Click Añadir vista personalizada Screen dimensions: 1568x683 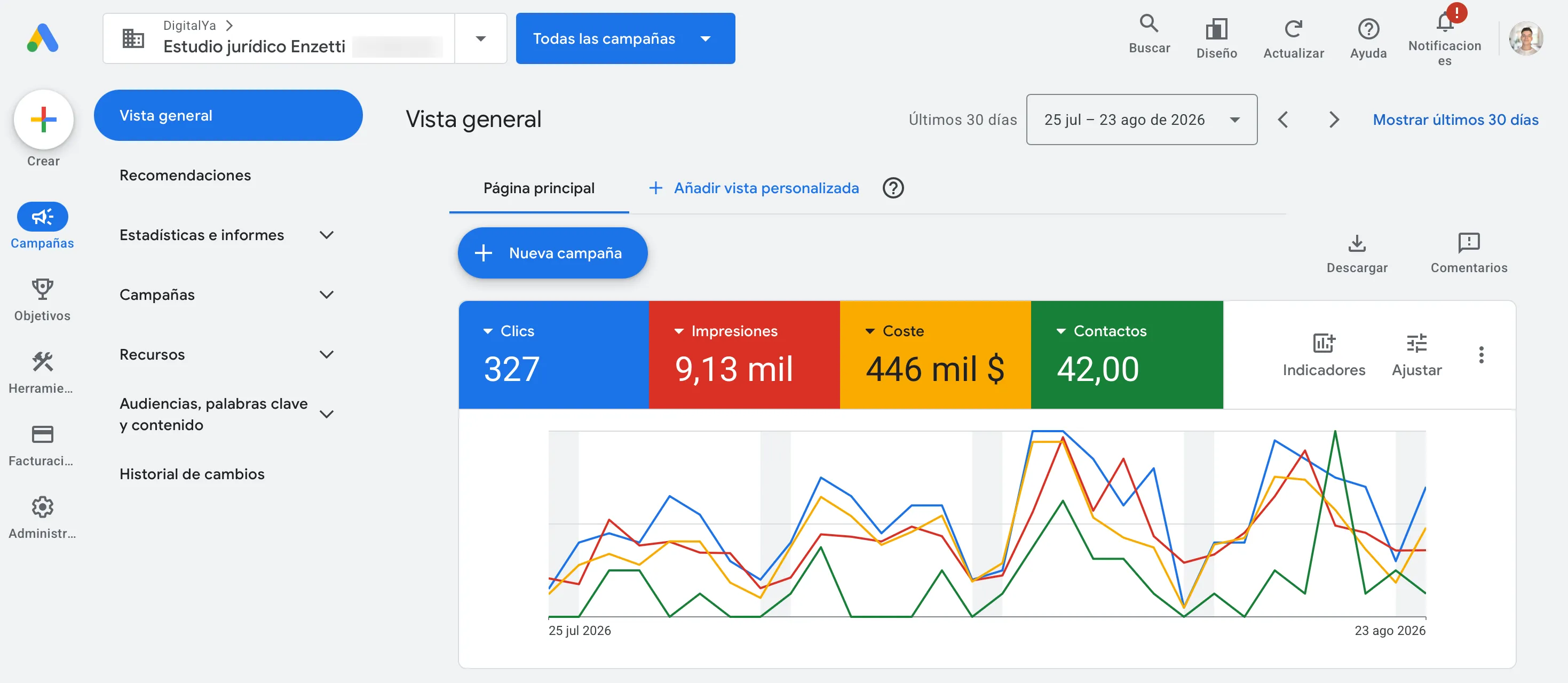tap(754, 188)
